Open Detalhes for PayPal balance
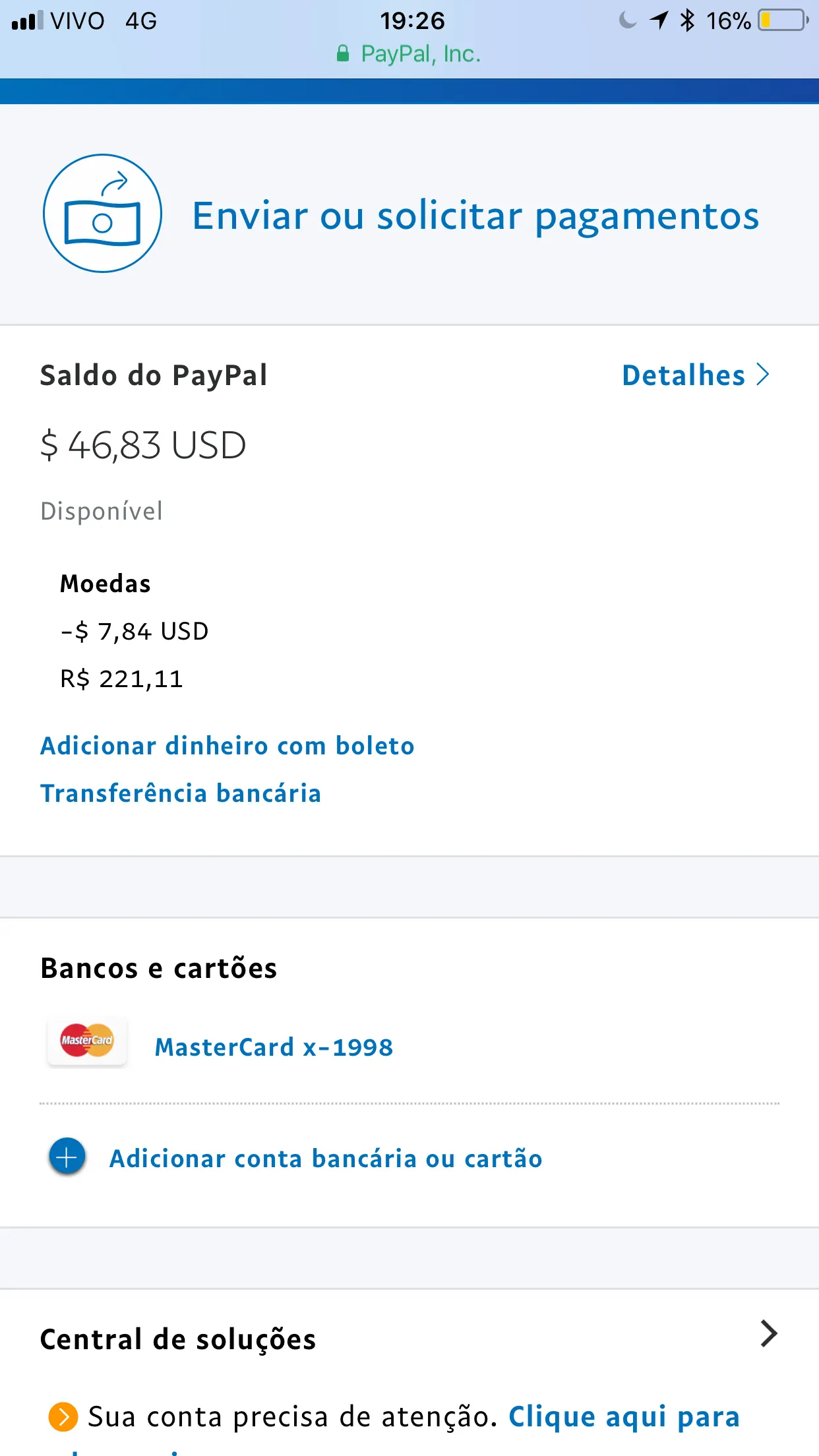Viewport: 819px width, 1456px height. point(683,375)
